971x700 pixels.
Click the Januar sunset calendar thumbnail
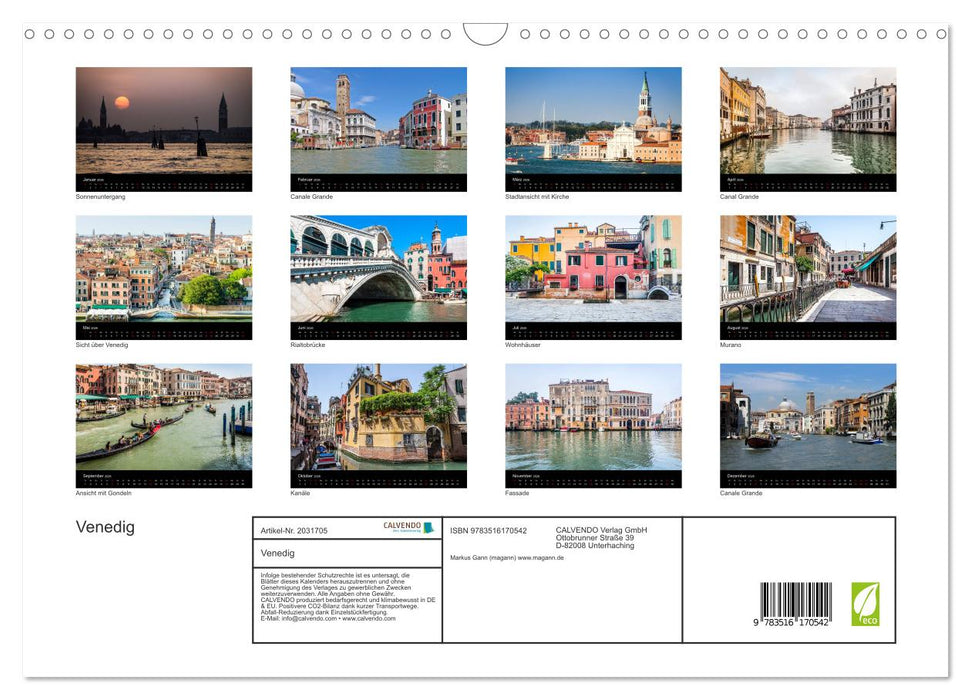[164, 127]
